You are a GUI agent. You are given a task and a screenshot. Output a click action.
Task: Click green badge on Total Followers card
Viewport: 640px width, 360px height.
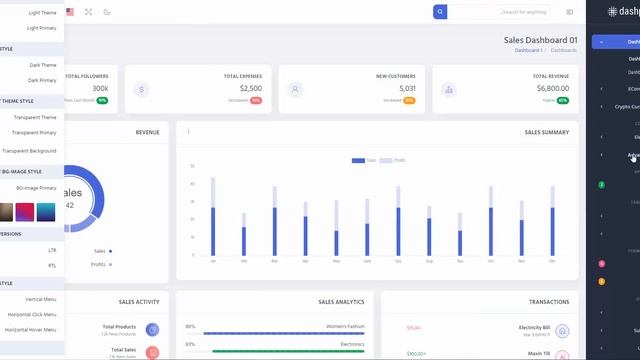(x=102, y=100)
